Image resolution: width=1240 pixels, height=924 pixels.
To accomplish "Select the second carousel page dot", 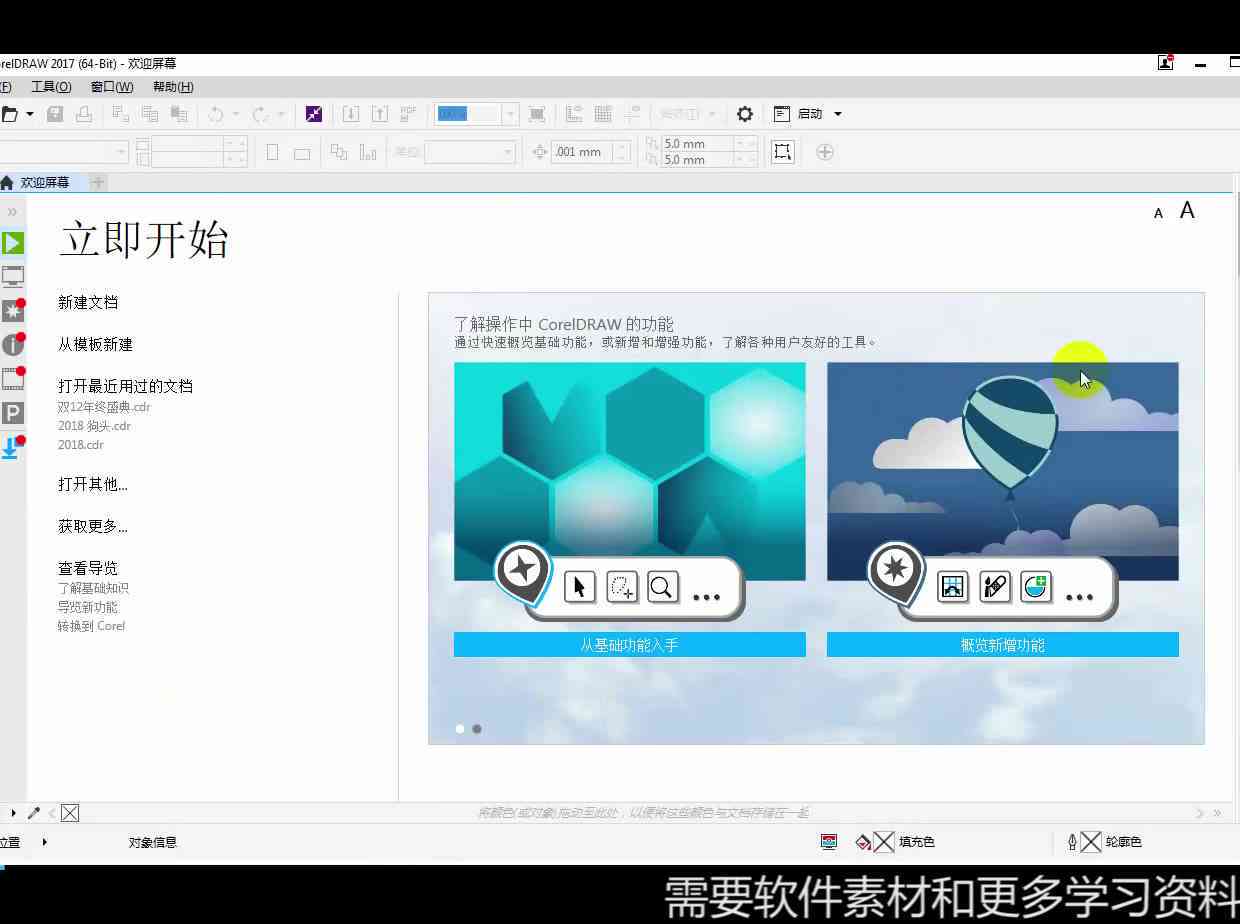I will [x=477, y=729].
